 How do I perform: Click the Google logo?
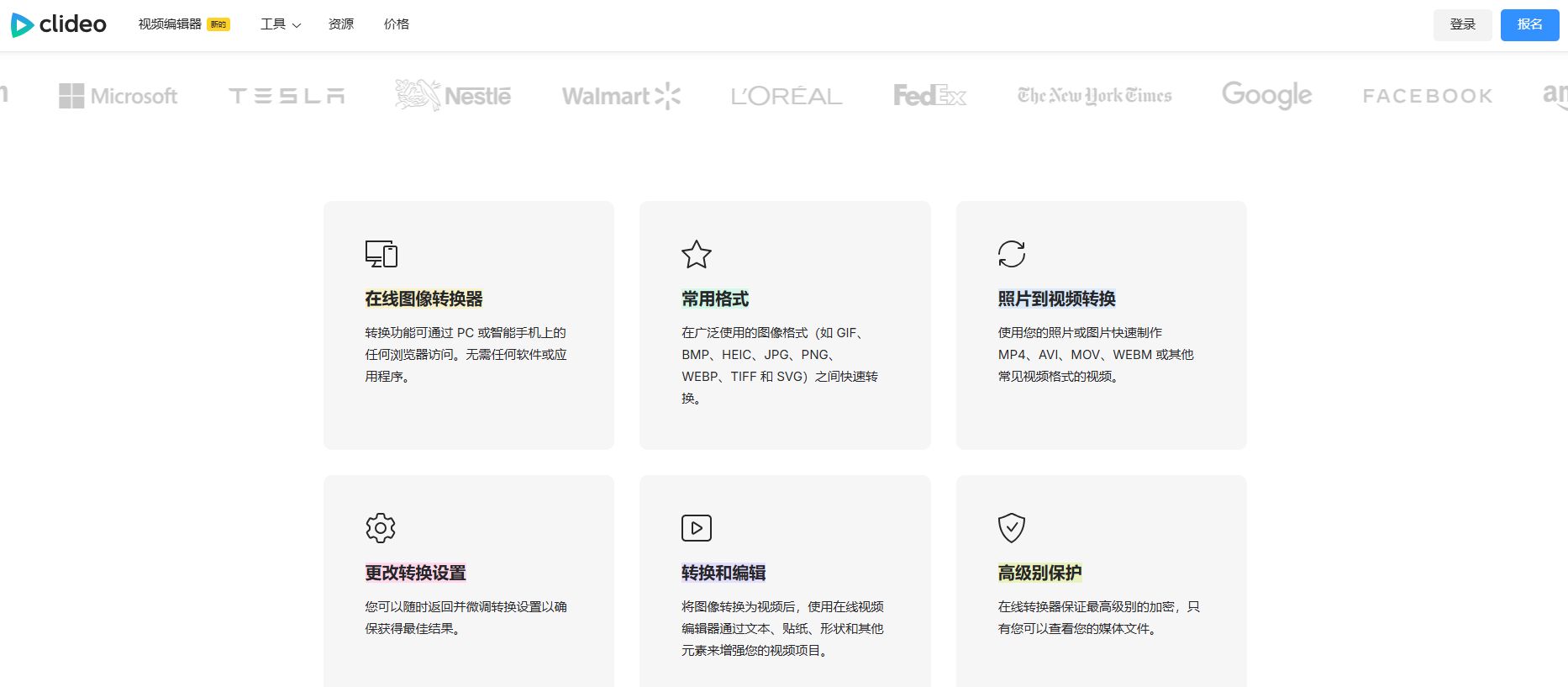[1267, 96]
